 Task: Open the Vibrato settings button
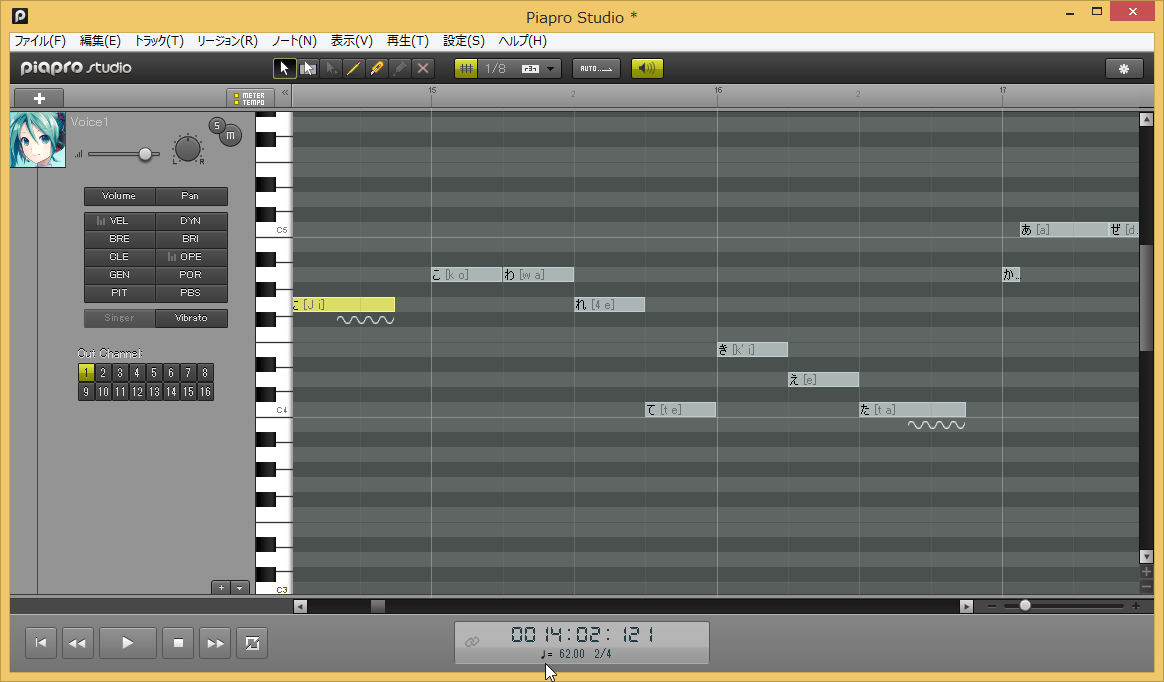tap(191, 318)
